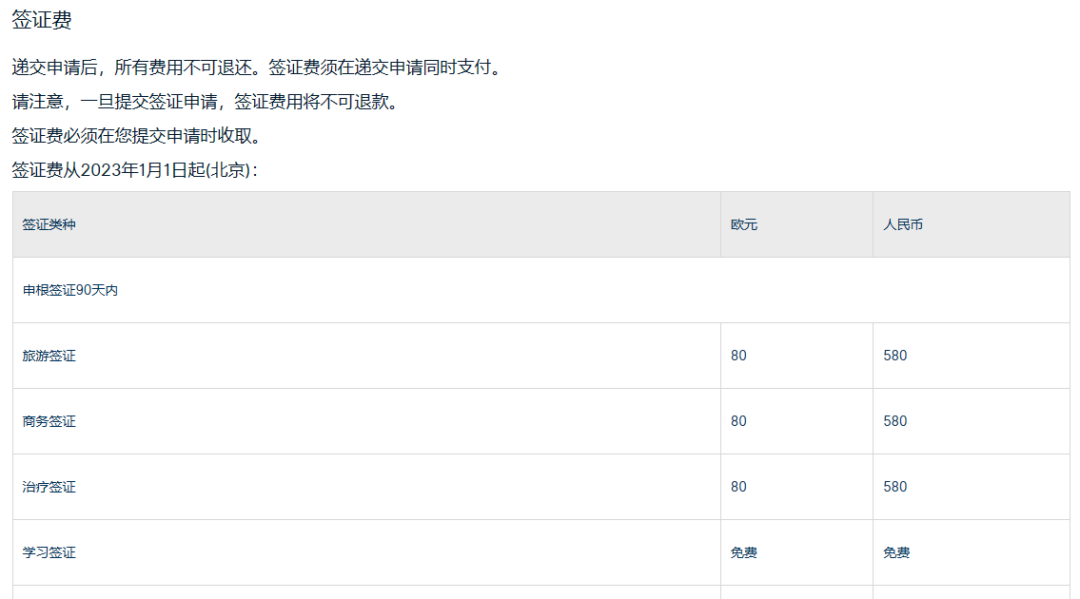Select the 580 RMB fee for 治疗签证
This screenshot has height=599, width=1080.
[895, 487]
